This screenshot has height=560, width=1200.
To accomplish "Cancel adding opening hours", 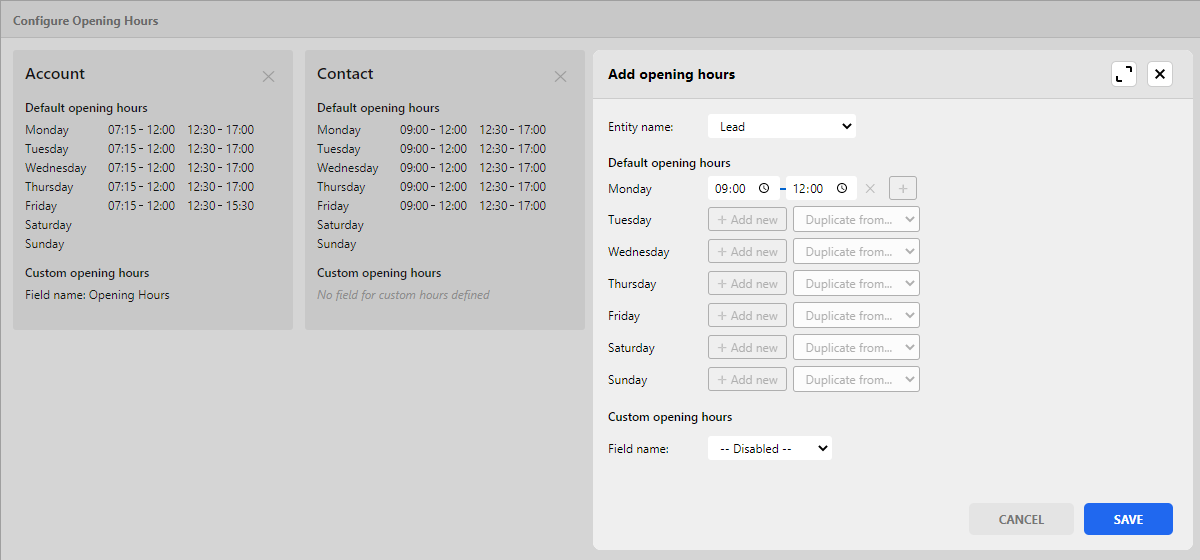I will (x=1021, y=519).
